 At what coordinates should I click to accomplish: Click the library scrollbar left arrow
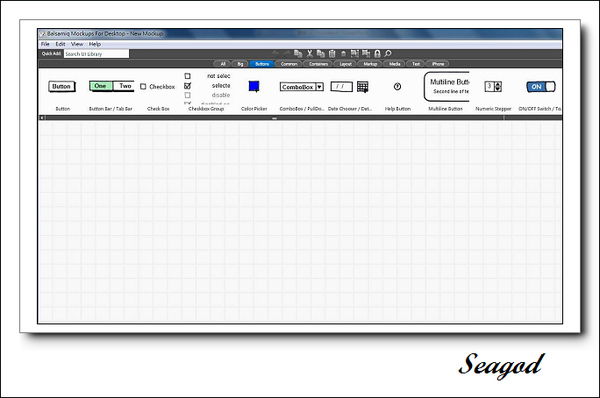point(42,118)
